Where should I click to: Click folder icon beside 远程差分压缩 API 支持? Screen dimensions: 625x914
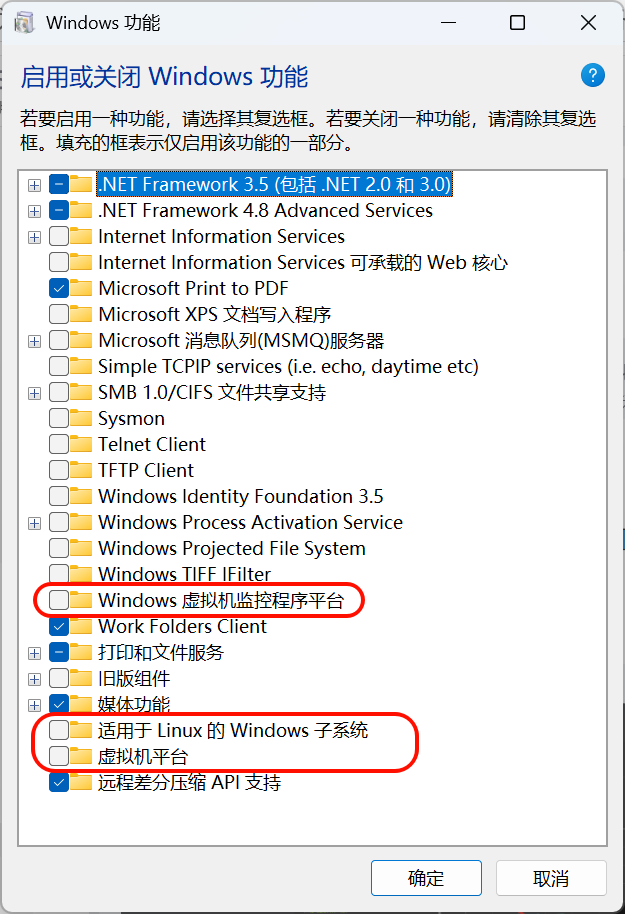point(81,782)
